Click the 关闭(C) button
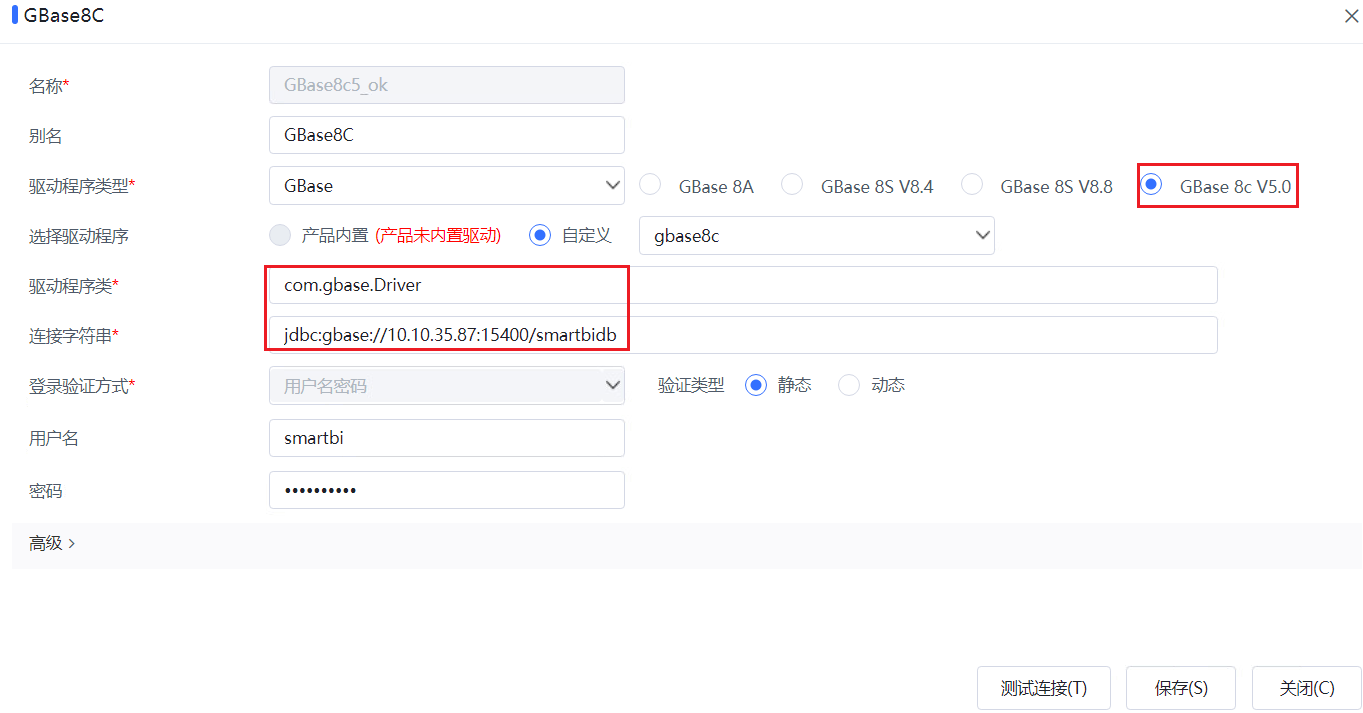 click(x=1307, y=688)
